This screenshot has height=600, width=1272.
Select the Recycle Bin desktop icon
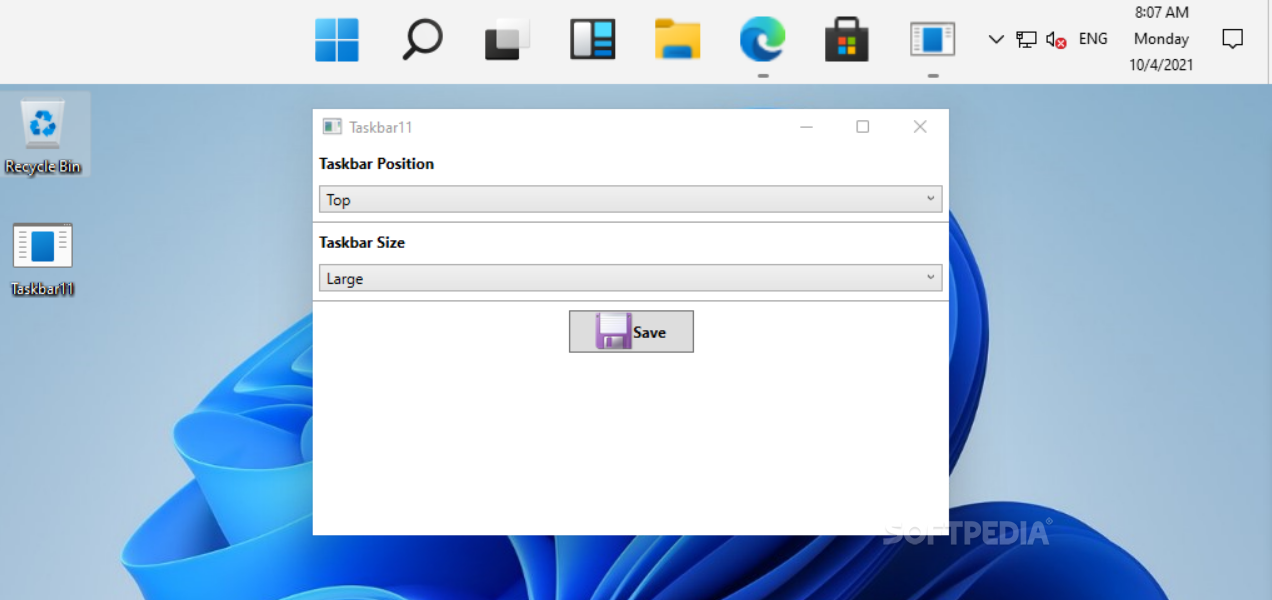(43, 135)
